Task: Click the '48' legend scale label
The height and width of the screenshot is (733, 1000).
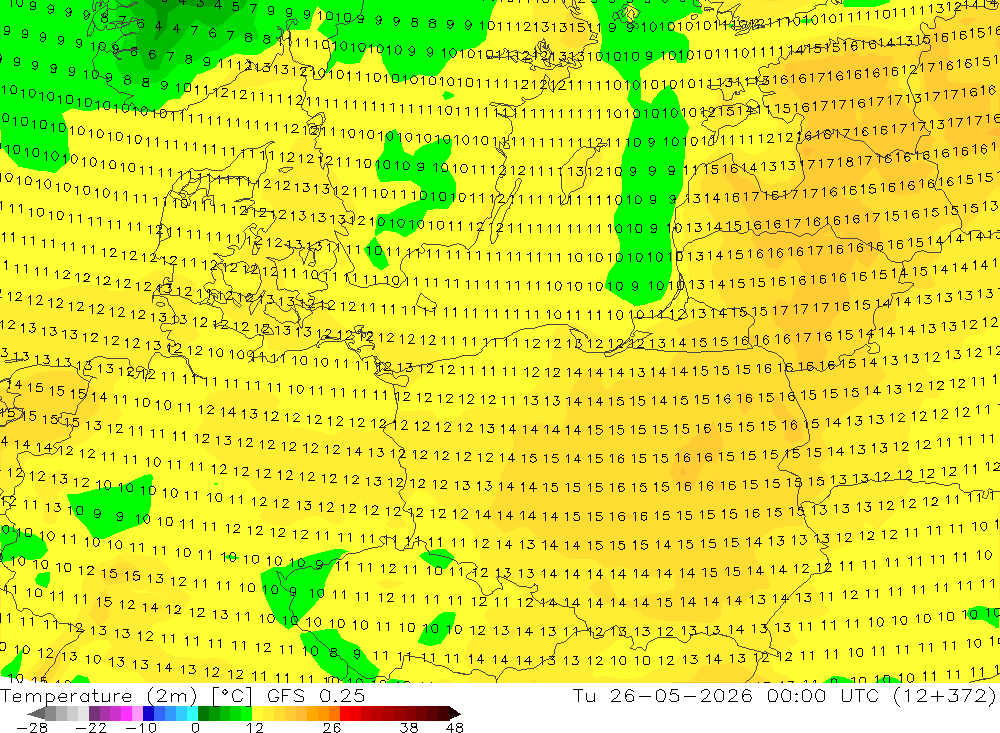Action: (455, 727)
